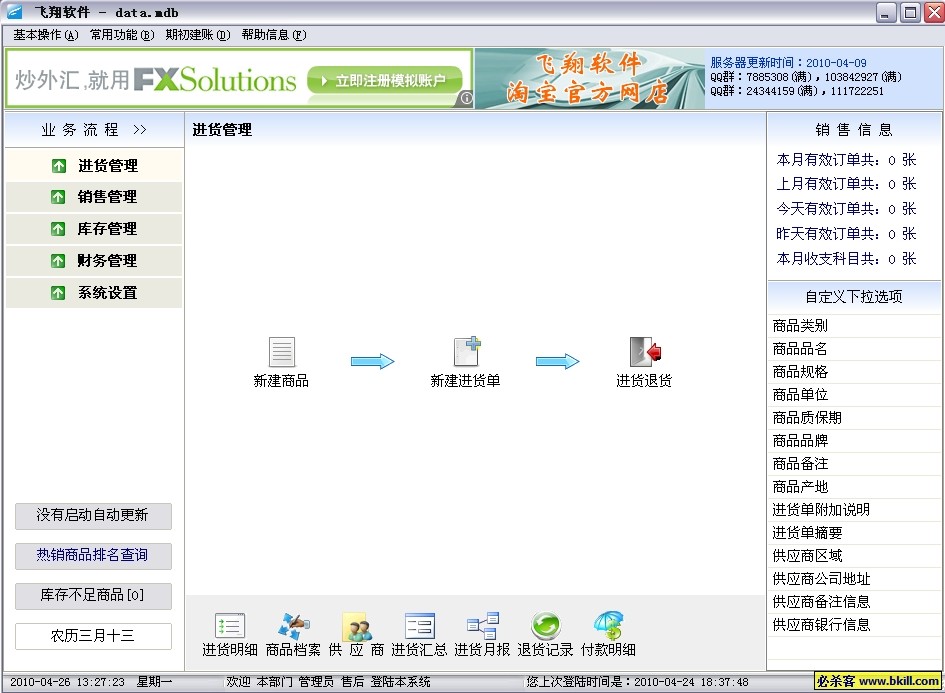Select 供应商备注信息 list entry
This screenshot has width=945, height=693.
coord(854,602)
